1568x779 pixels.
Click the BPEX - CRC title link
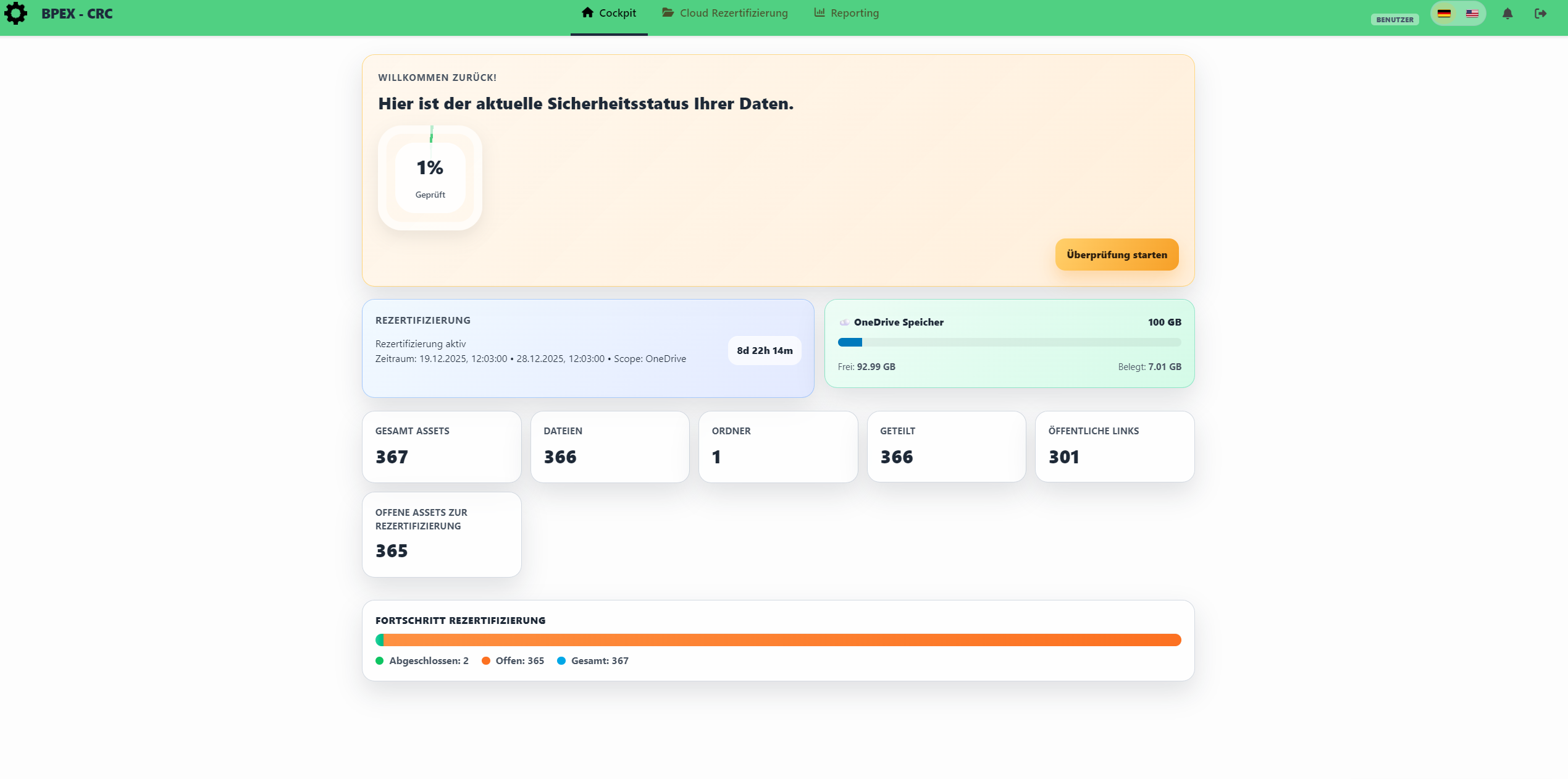pos(77,14)
